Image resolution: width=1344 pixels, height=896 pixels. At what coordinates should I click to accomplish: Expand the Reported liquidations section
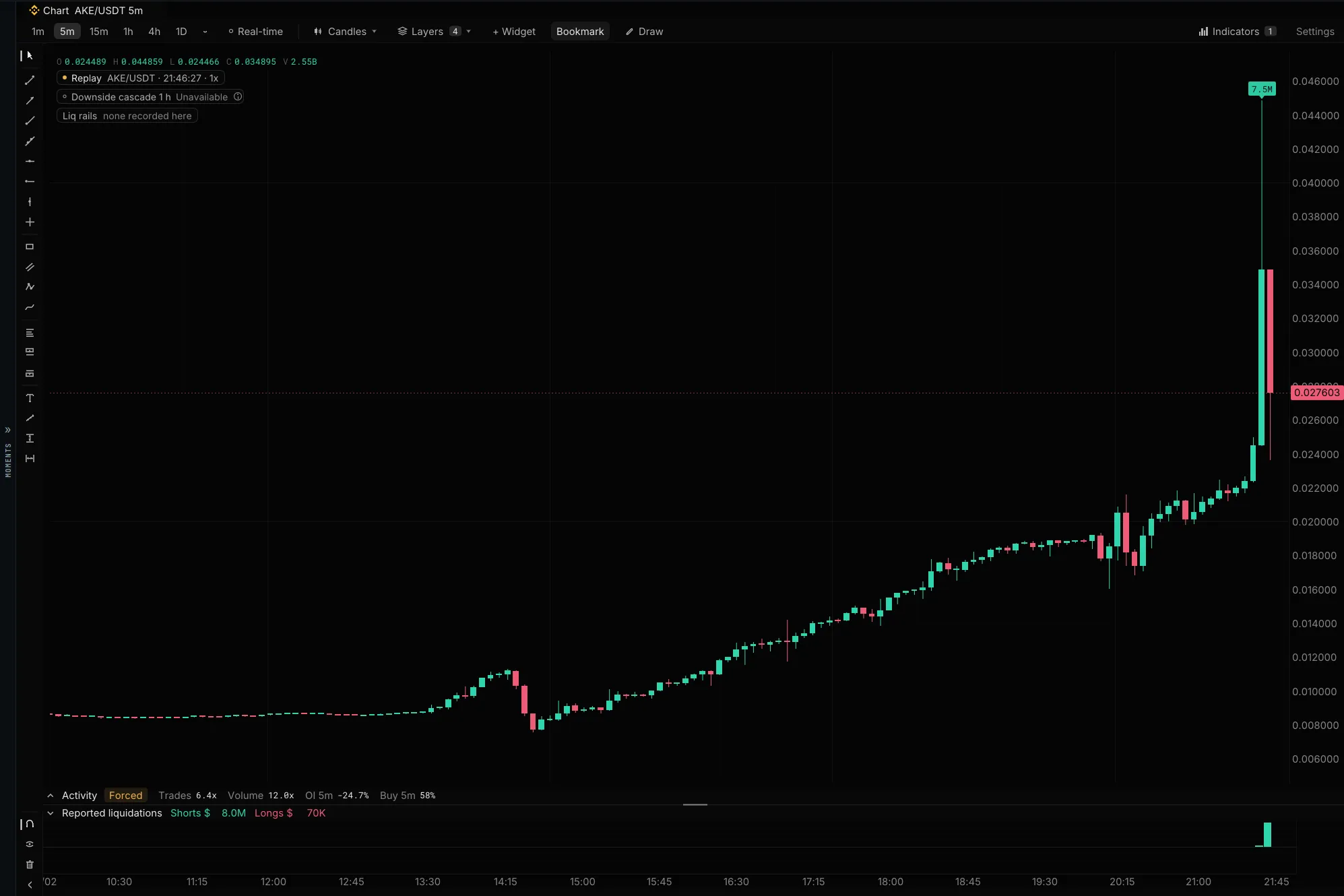pos(51,813)
